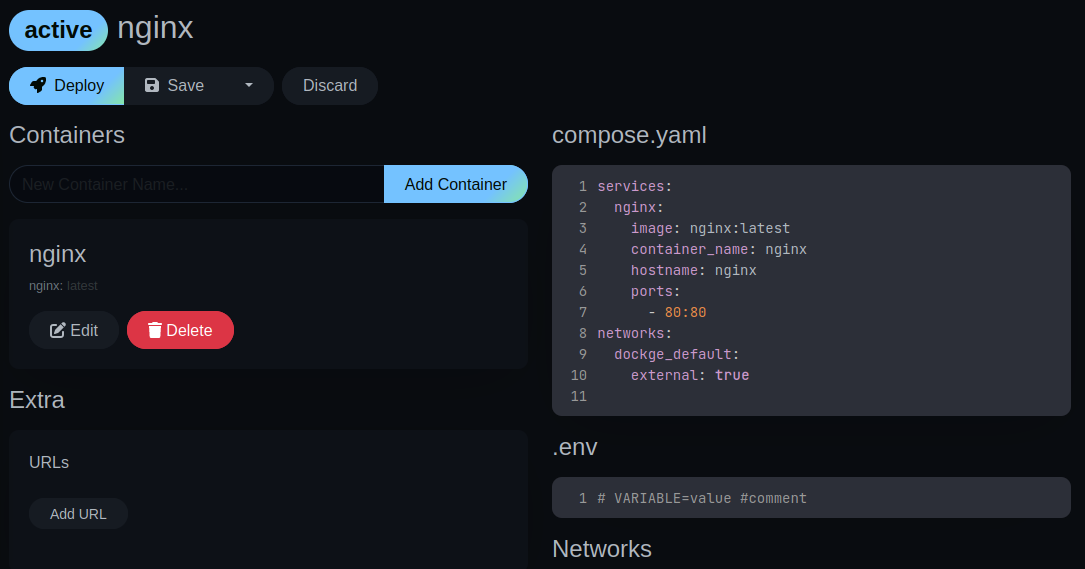Click the 'services:' line in compose.yaml
The image size is (1085, 569).
point(635,186)
